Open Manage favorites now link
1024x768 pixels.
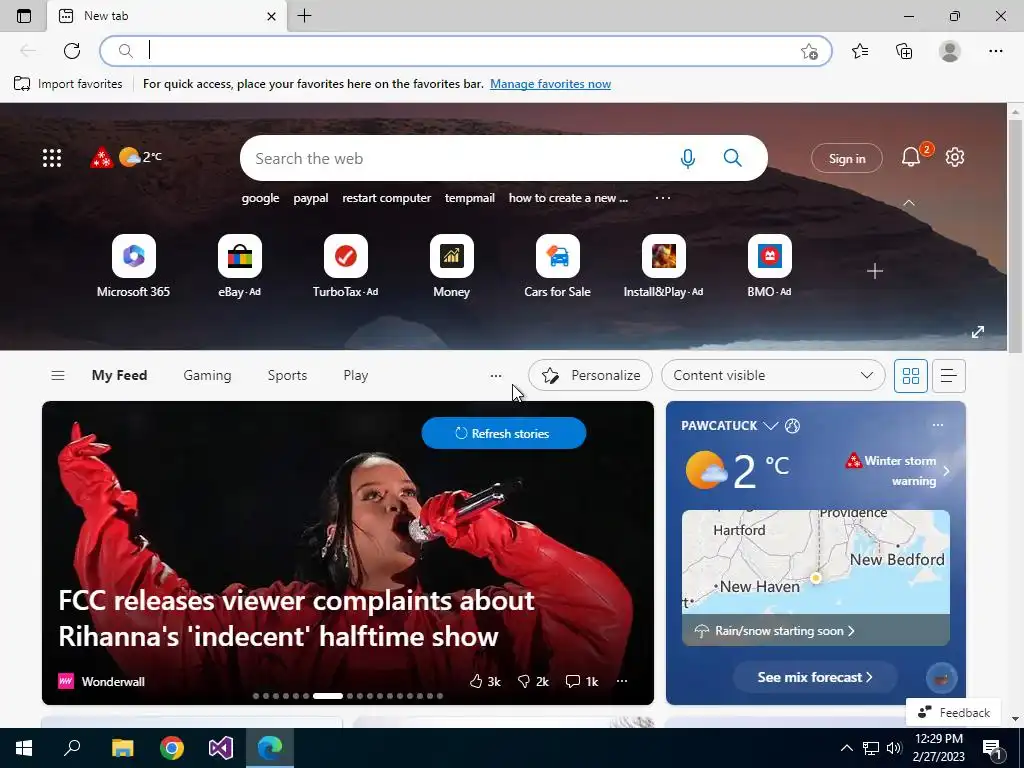(551, 84)
